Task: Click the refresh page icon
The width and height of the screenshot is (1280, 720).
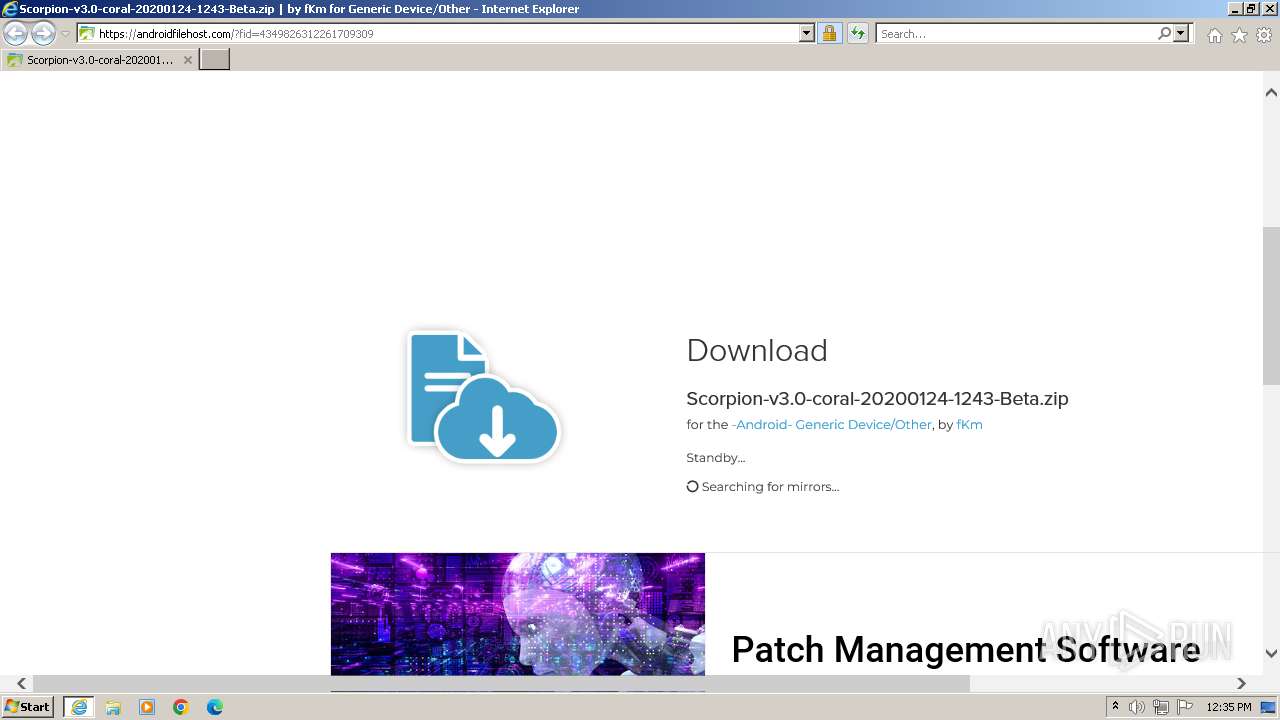Action: tap(858, 34)
